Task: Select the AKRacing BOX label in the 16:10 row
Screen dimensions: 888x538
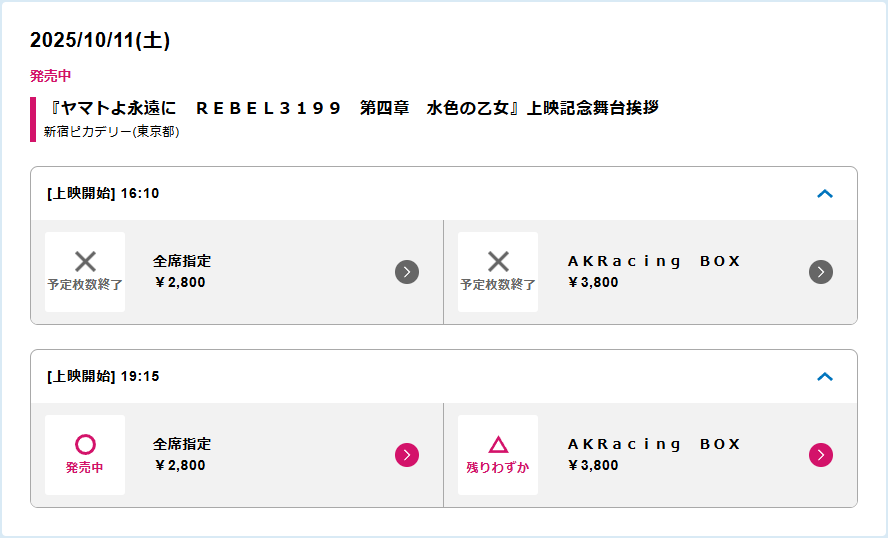Action: coord(654,261)
